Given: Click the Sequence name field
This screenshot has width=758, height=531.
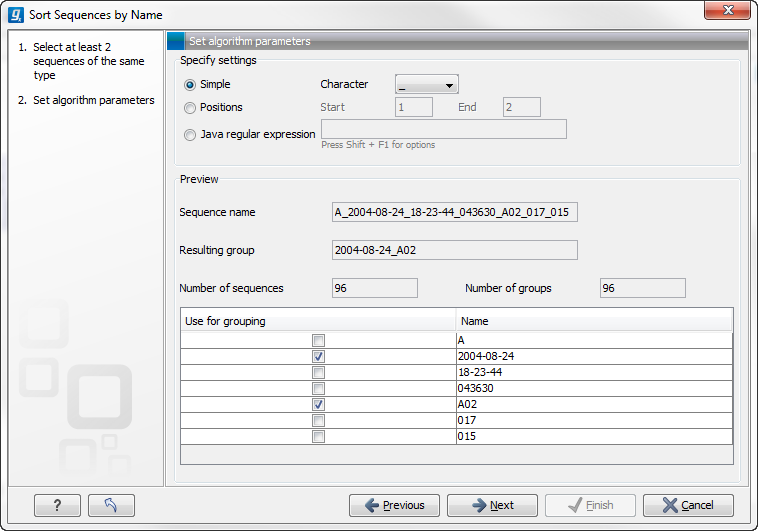Looking at the screenshot, I should click(454, 212).
